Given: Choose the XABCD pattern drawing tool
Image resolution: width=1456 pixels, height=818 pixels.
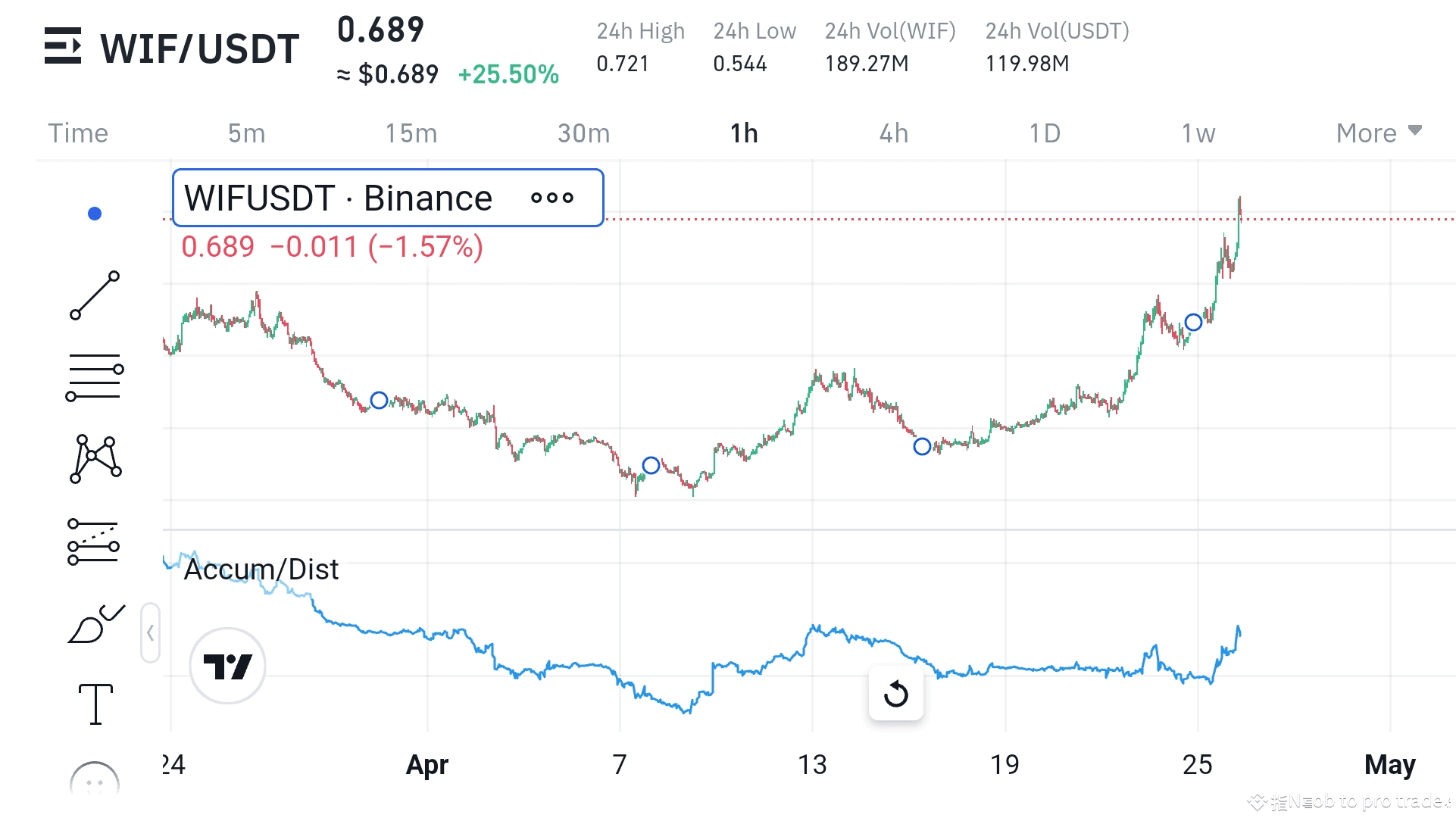Looking at the screenshot, I should [x=95, y=459].
